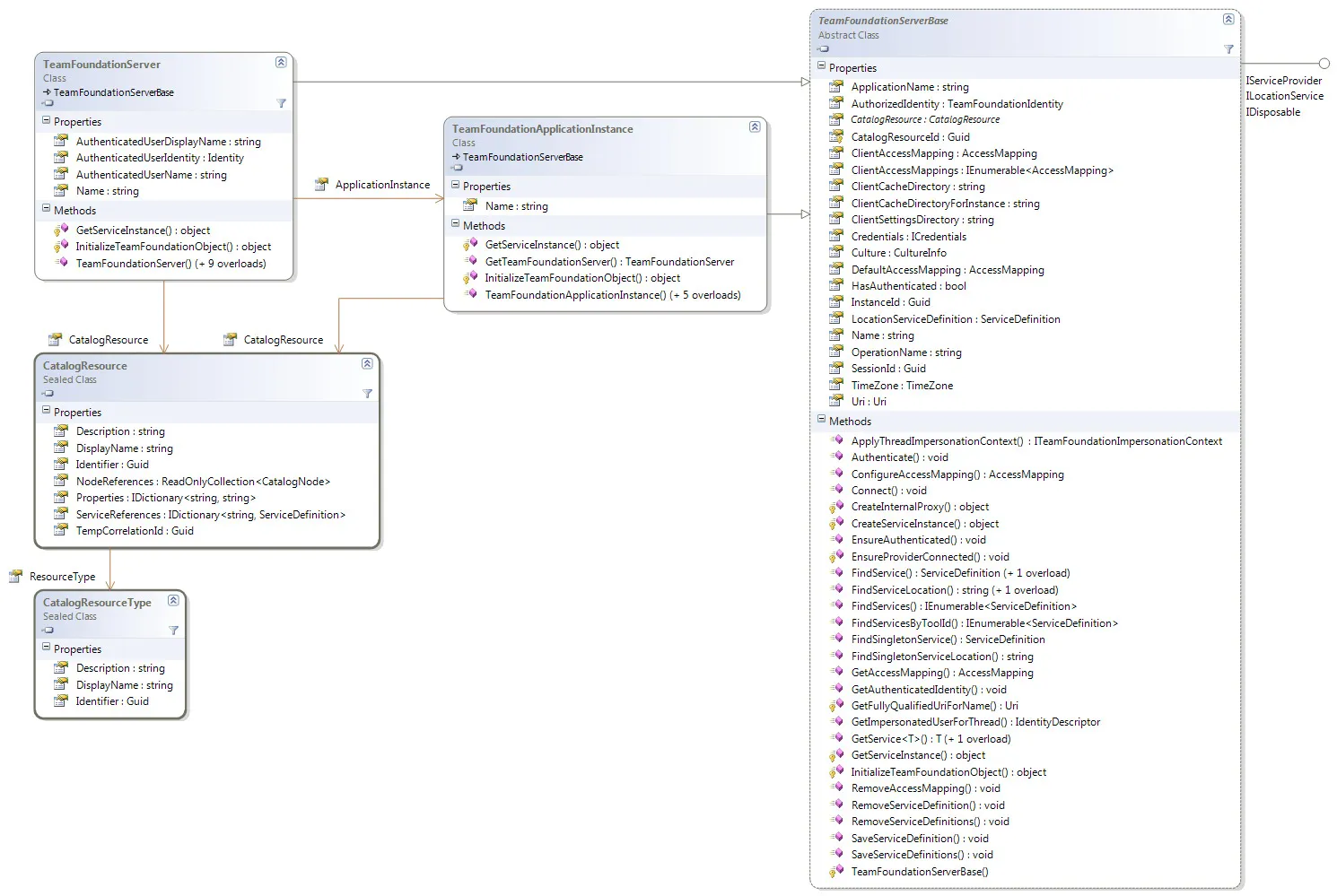Screen dimensions: 1337x896
Task: Click method icon beside SaveServiceDefinition()
Action: pos(836,838)
